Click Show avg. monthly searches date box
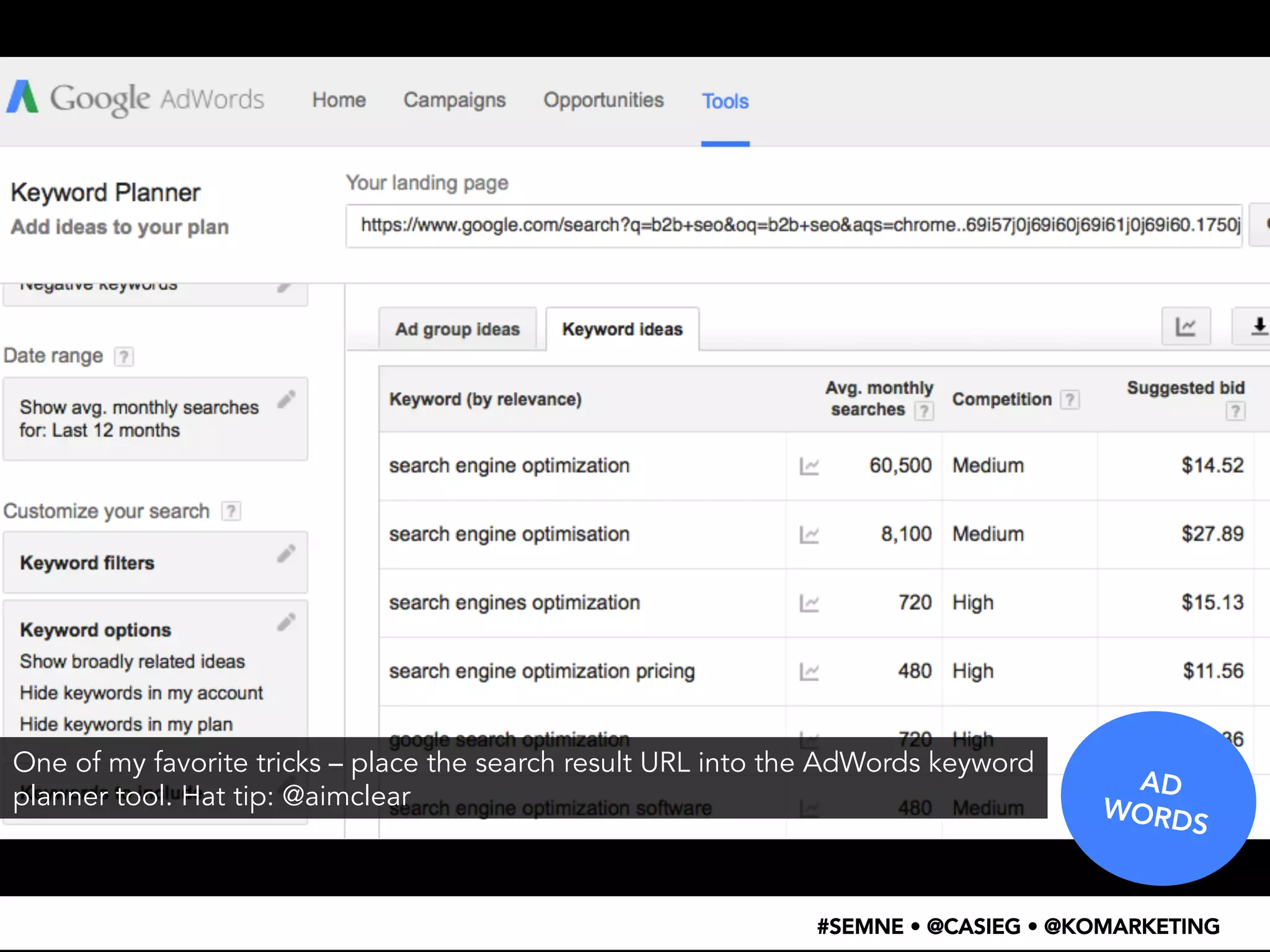This screenshot has height=952, width=1270. point(155,419)
